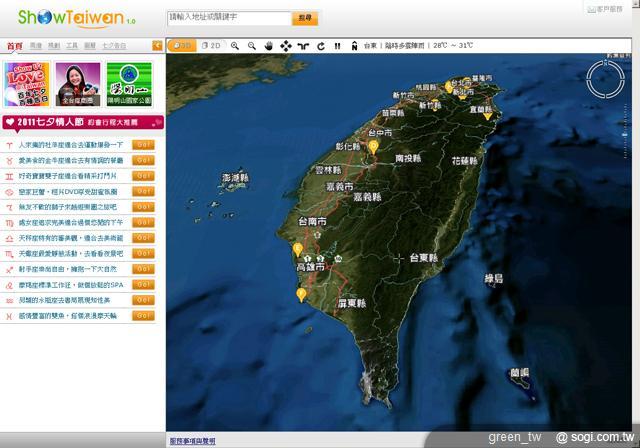Open the 陽明山國家公園 thumbnail

[x=127, y=85]
